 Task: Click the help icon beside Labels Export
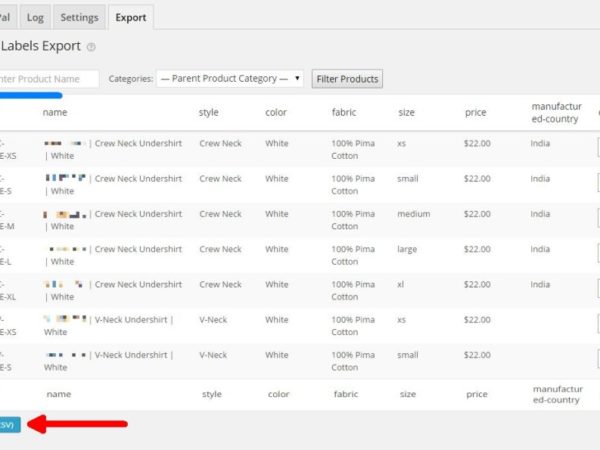click(91, 47)
